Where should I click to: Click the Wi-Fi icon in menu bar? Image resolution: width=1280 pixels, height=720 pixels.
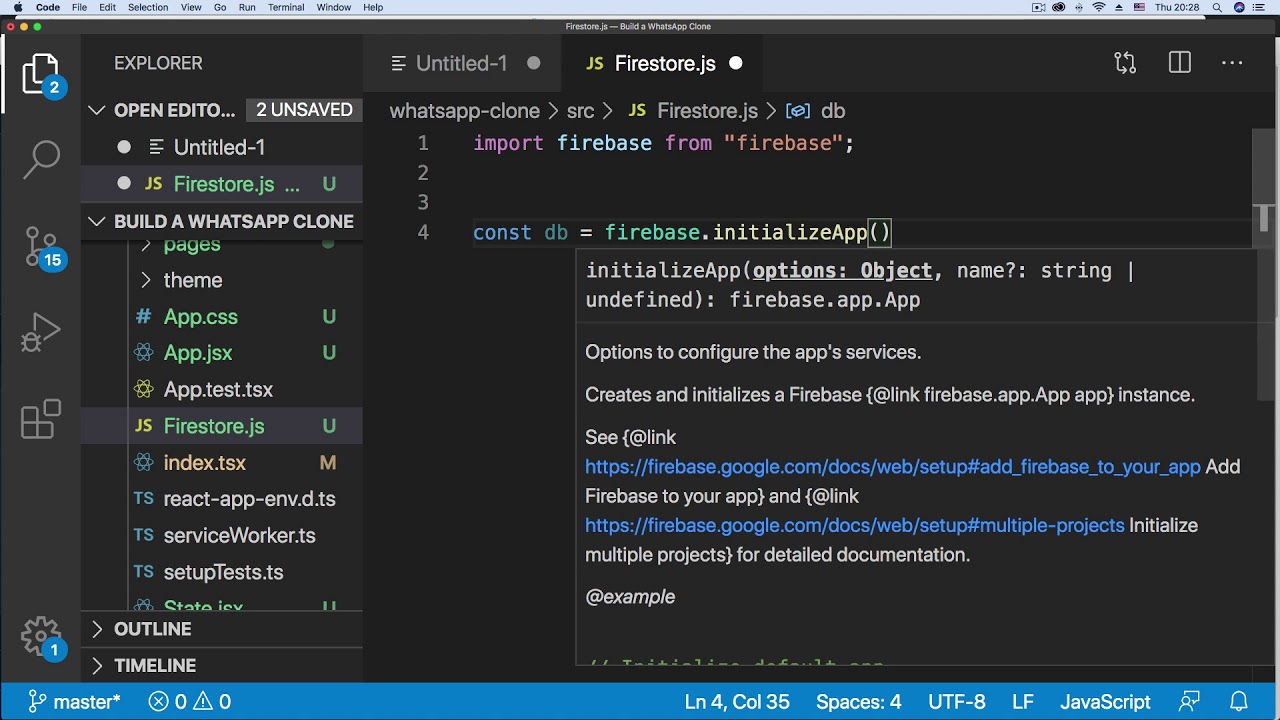pos(1099,7)
